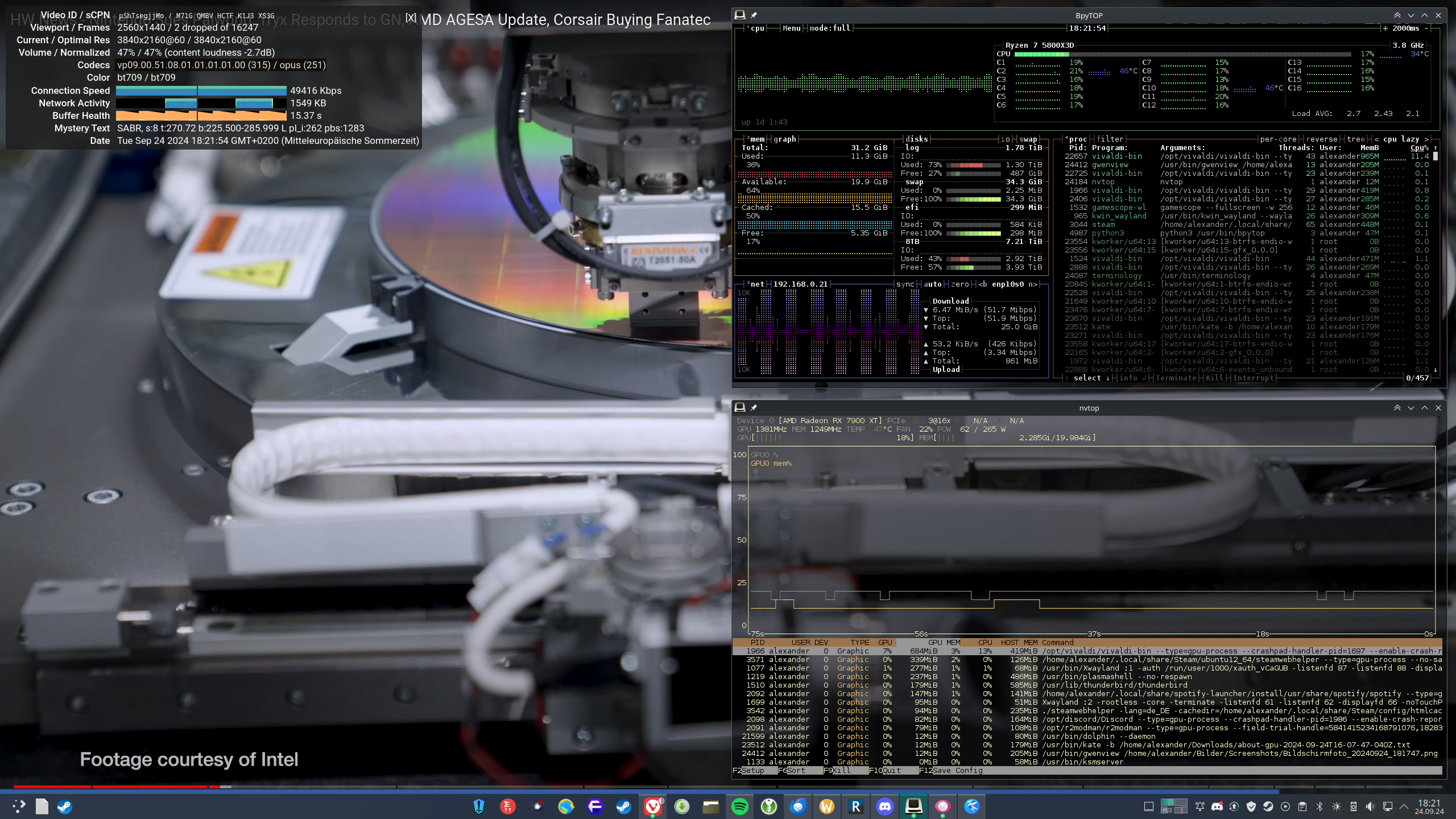Open the BpyTOP Menu
The image size is (1456, 819).
791,28
